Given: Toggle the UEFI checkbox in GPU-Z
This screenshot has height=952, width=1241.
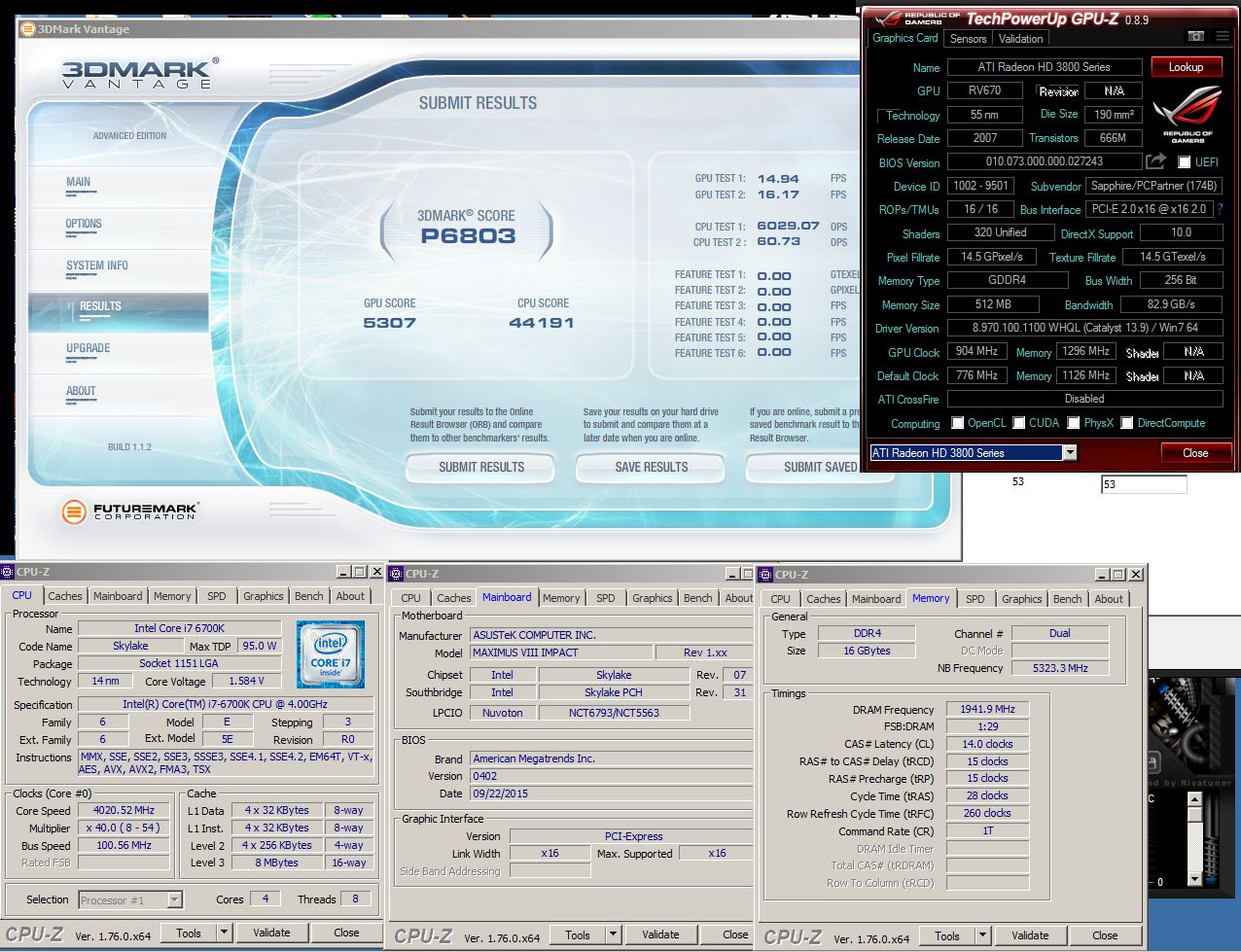Looking at the screenshot, I should point(1184,162).
